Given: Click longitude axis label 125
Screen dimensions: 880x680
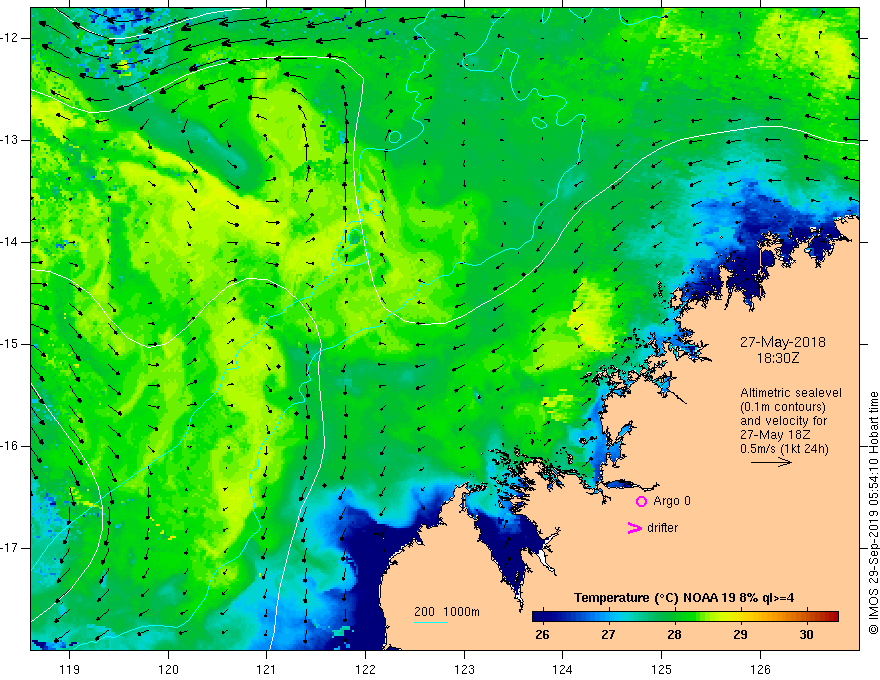Looking at the screenshot, I should [662, 669].
